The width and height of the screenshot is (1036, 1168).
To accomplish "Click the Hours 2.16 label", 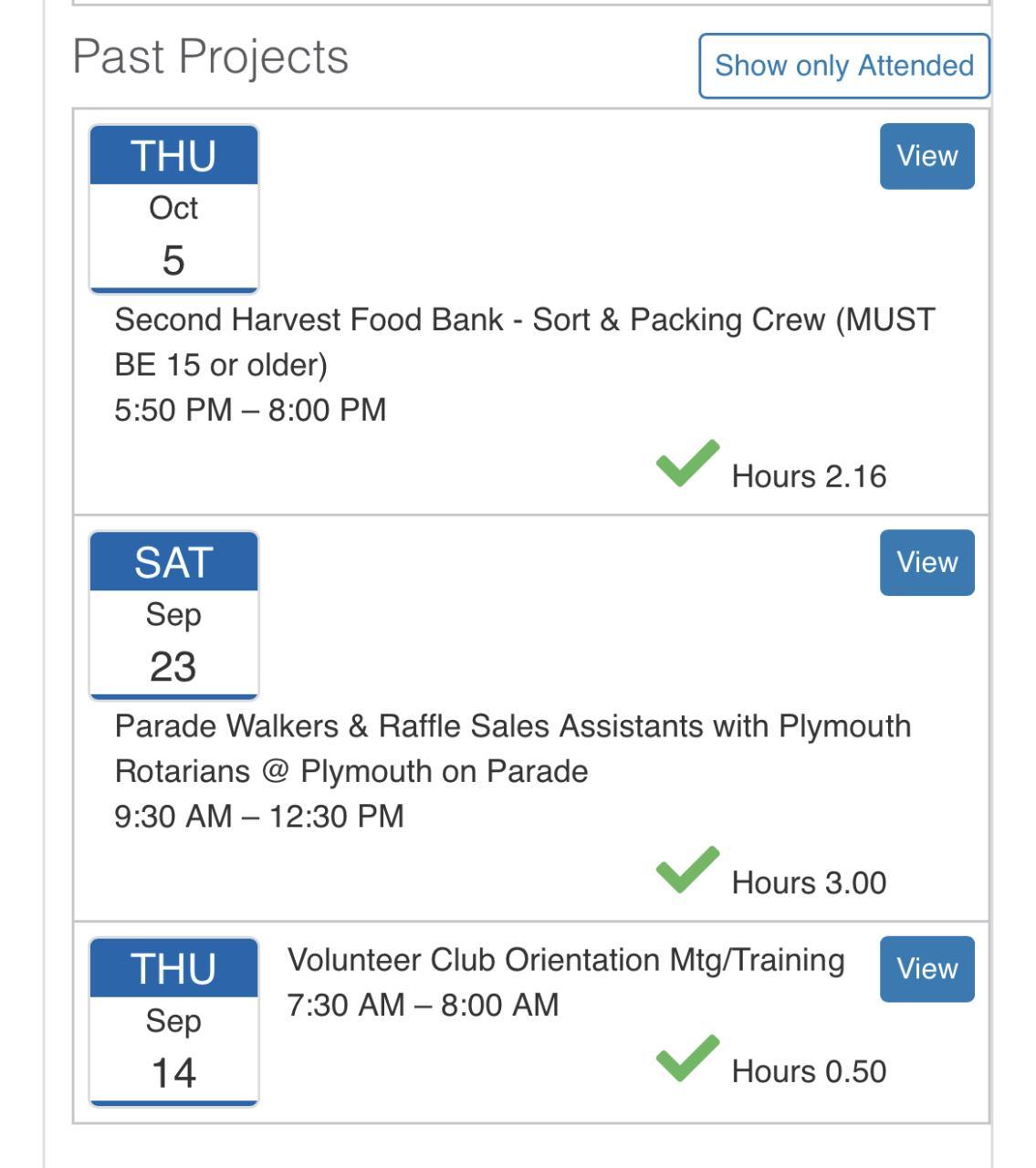I will (x=809, y=476).
